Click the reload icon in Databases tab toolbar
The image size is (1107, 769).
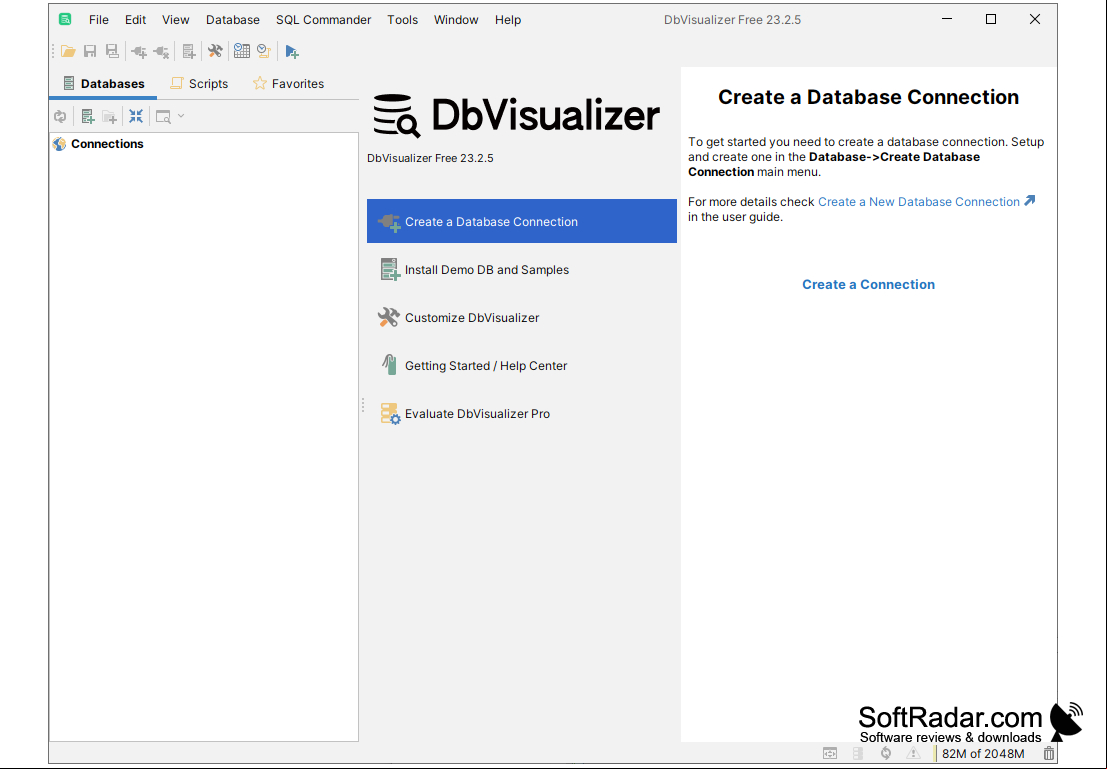click(60, 117)
